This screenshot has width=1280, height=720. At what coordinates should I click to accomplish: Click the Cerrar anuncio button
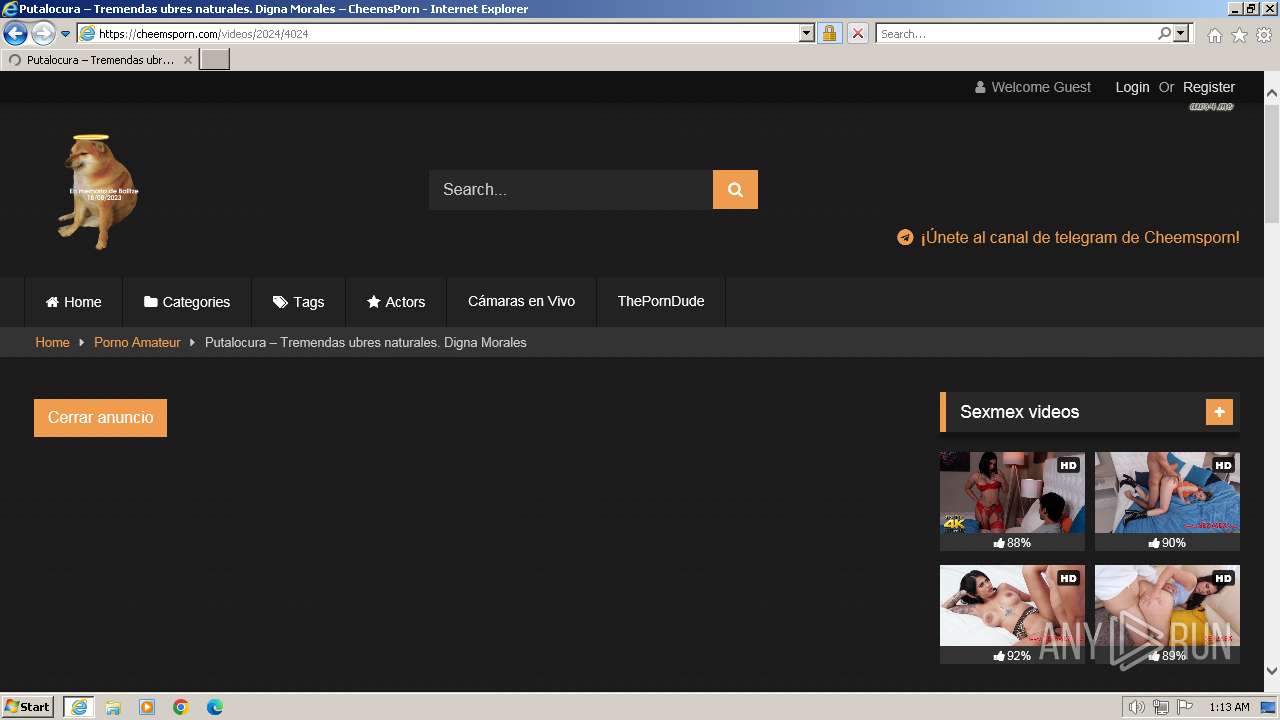coord(100,418)
